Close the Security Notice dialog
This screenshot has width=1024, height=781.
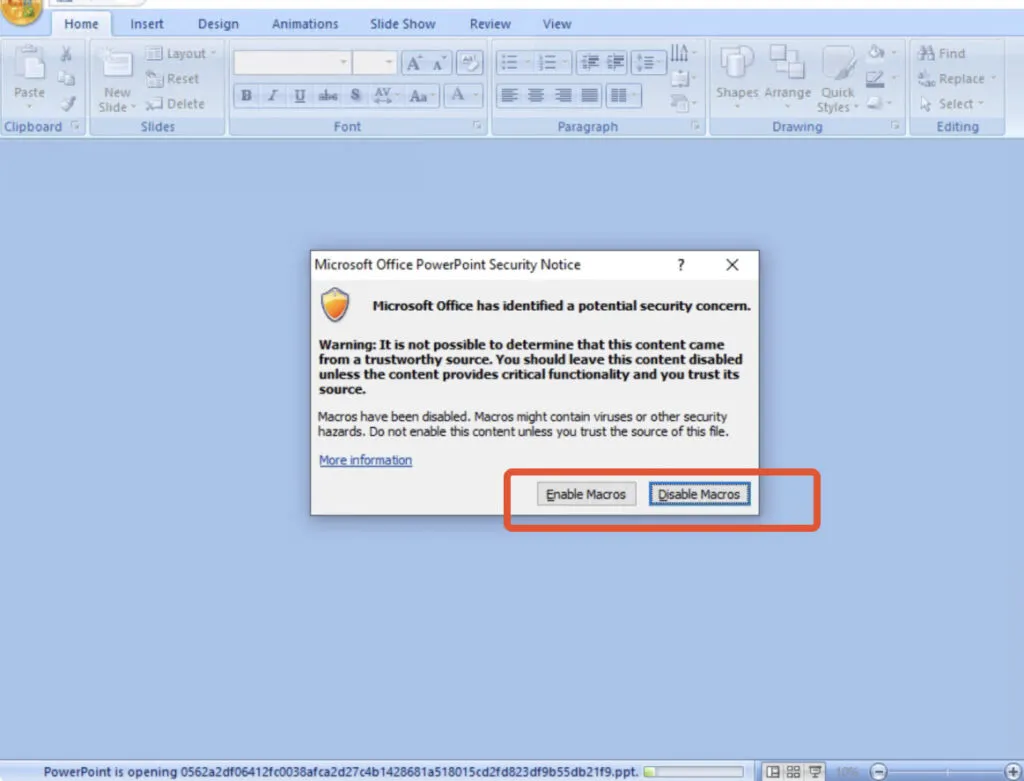point(732,264)
